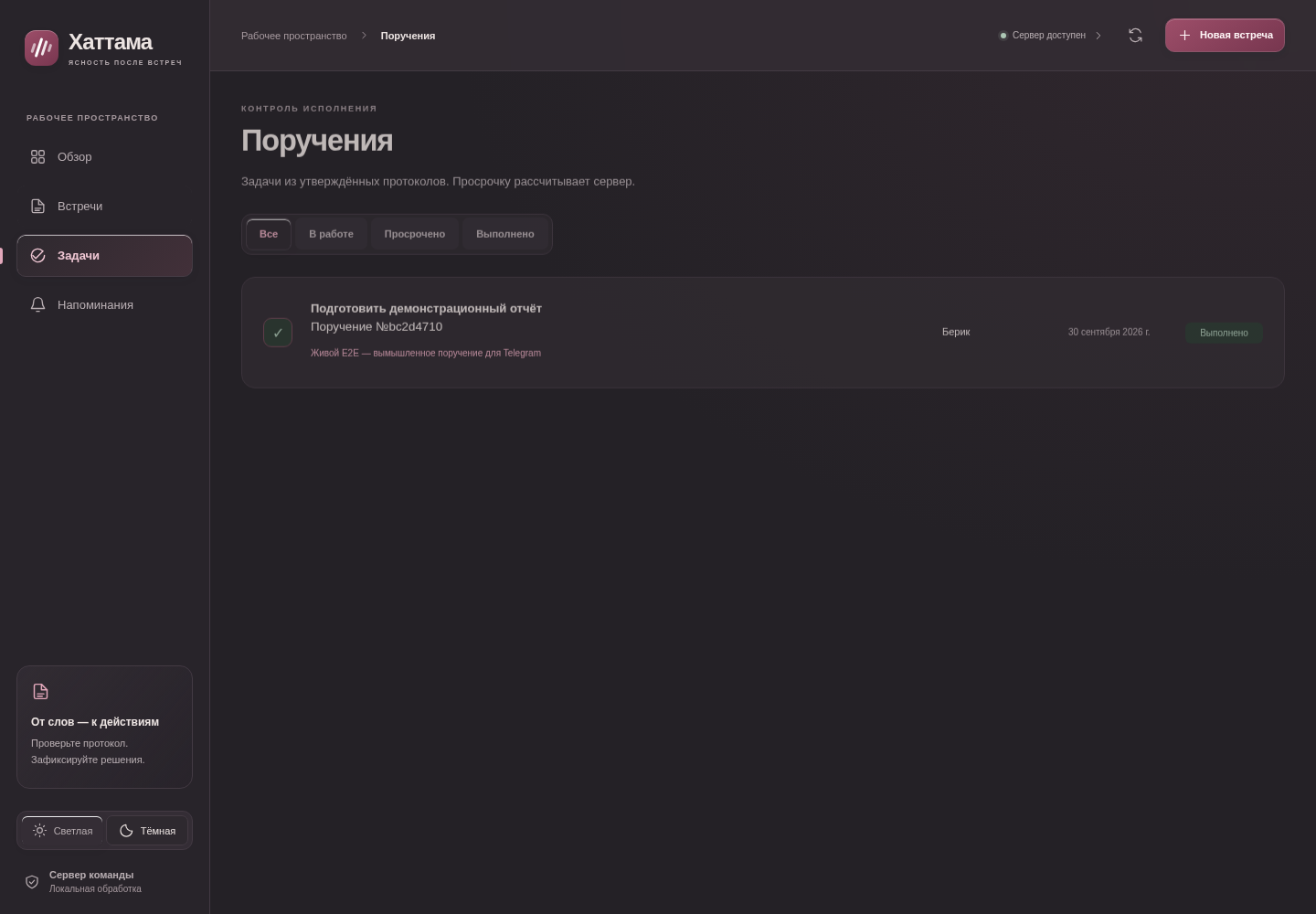Open the Напоминания page
Screen dimensions: 1316x914
104,305
